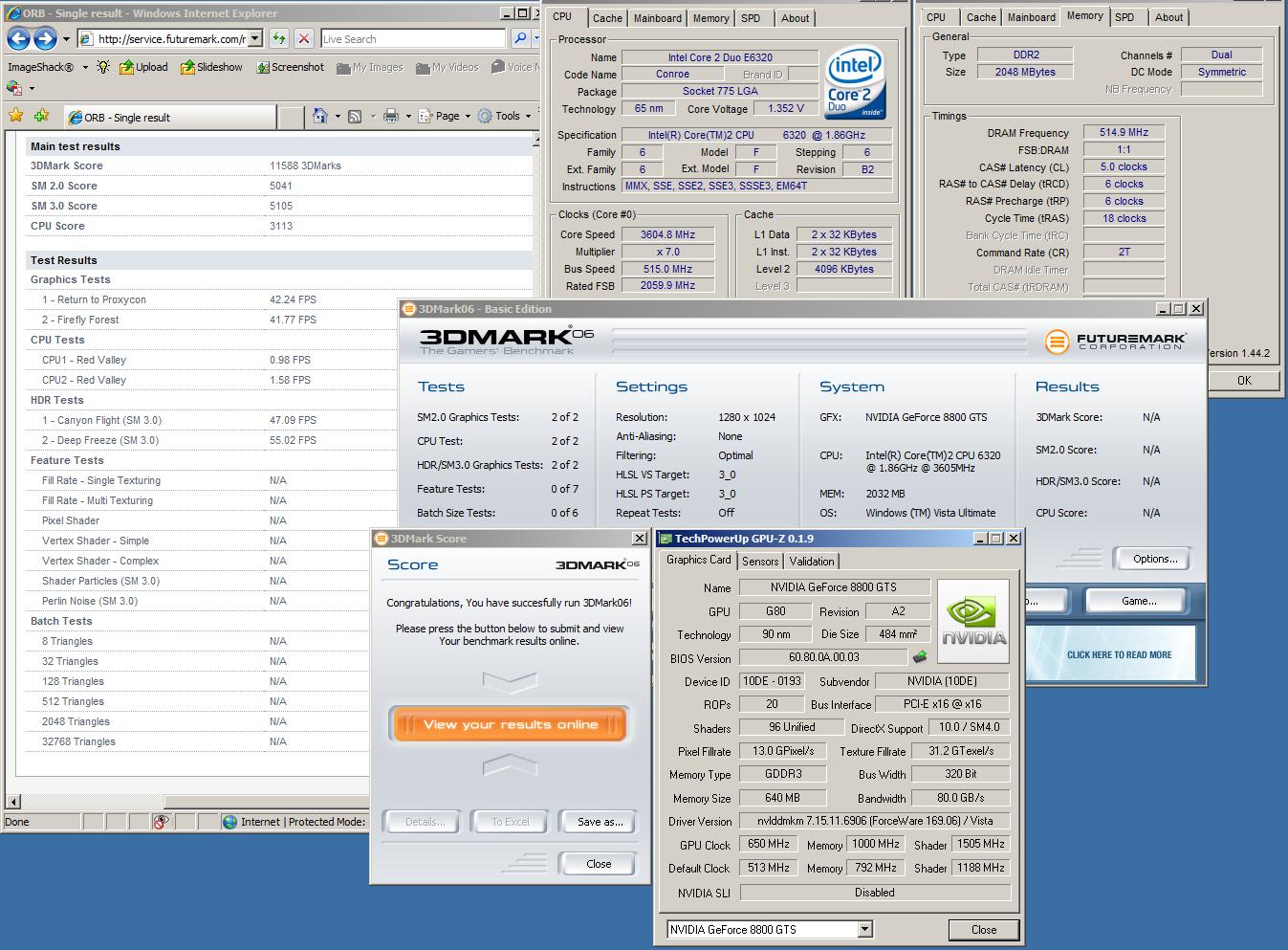Click the Game... button in 3DMark06
Viewport: 1288px width, 950px height.
click(1138, 601)
